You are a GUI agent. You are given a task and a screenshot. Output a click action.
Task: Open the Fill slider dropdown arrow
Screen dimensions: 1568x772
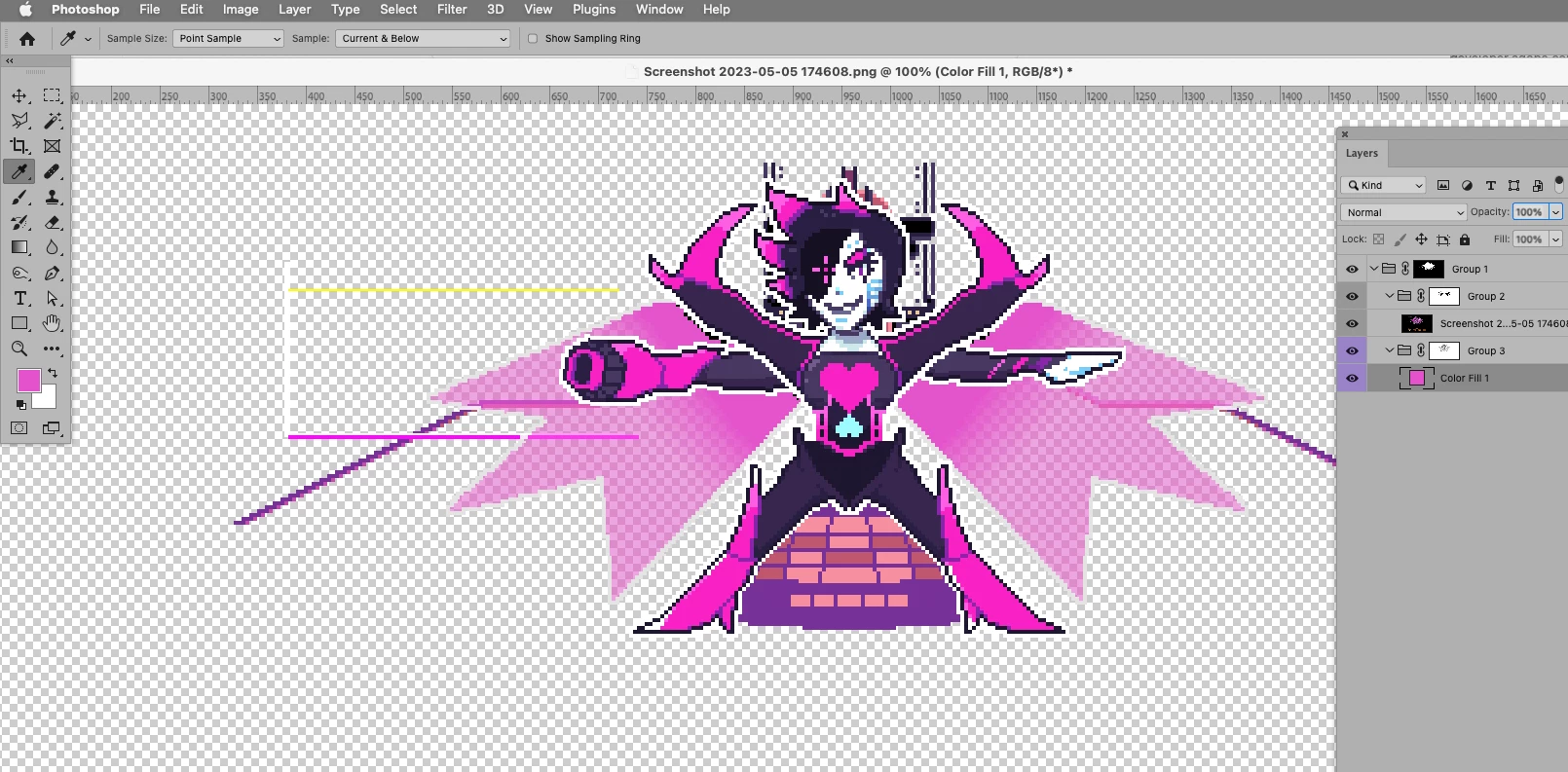1555,239
